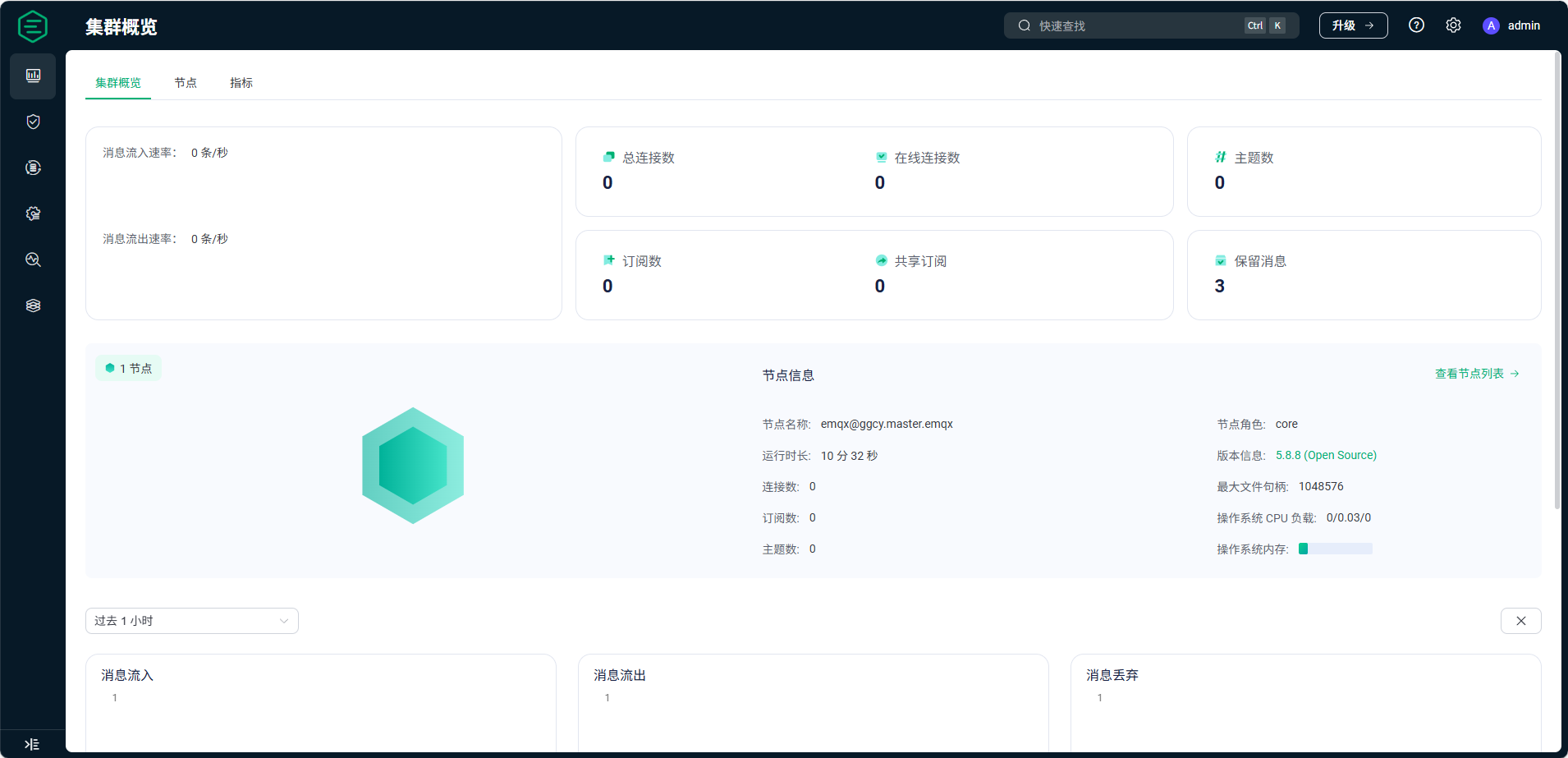Click the 消息流出 chart card title
The height and width of the screenshot is (758, 1568).
[x=620, y=675]
